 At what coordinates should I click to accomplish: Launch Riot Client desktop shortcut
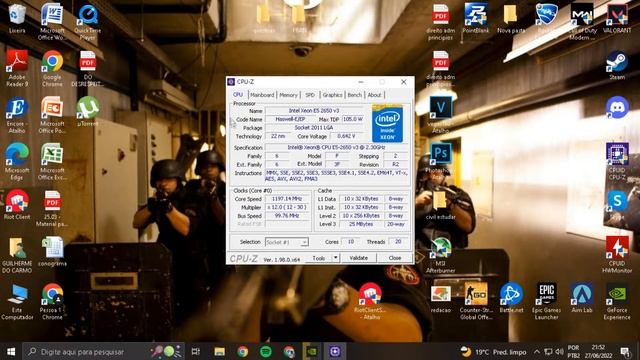(x=17, y=204)
